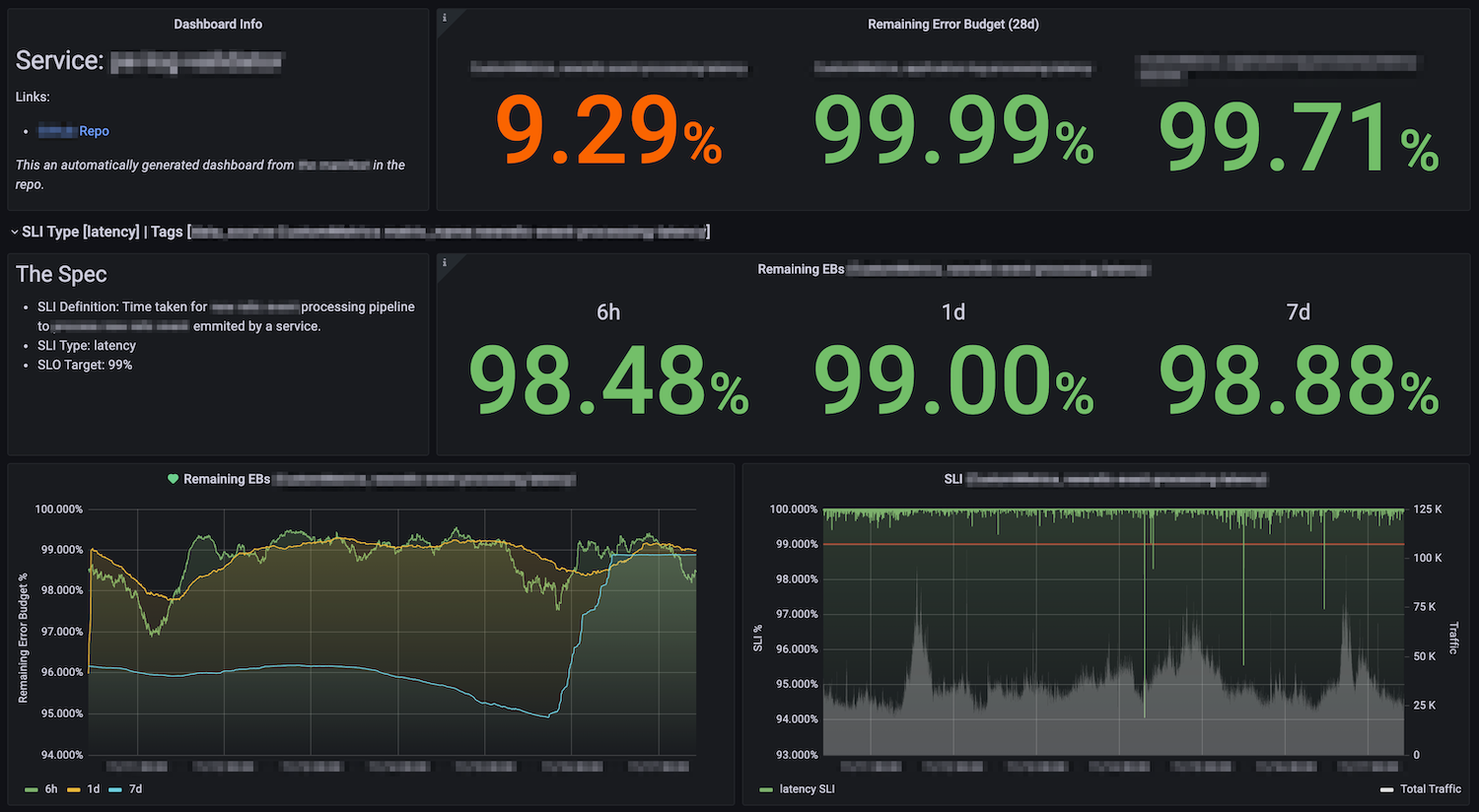Viewport: 1479px width, 812px height.
Task: Open the SLI graph panel title menu
Action: (1105, 479)
